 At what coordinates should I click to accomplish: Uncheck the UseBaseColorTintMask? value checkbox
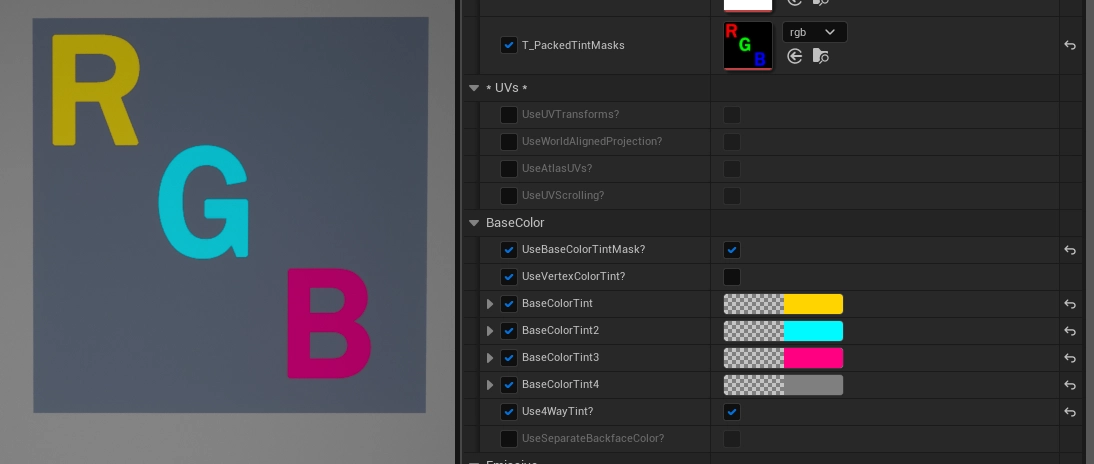pos(732,250)
